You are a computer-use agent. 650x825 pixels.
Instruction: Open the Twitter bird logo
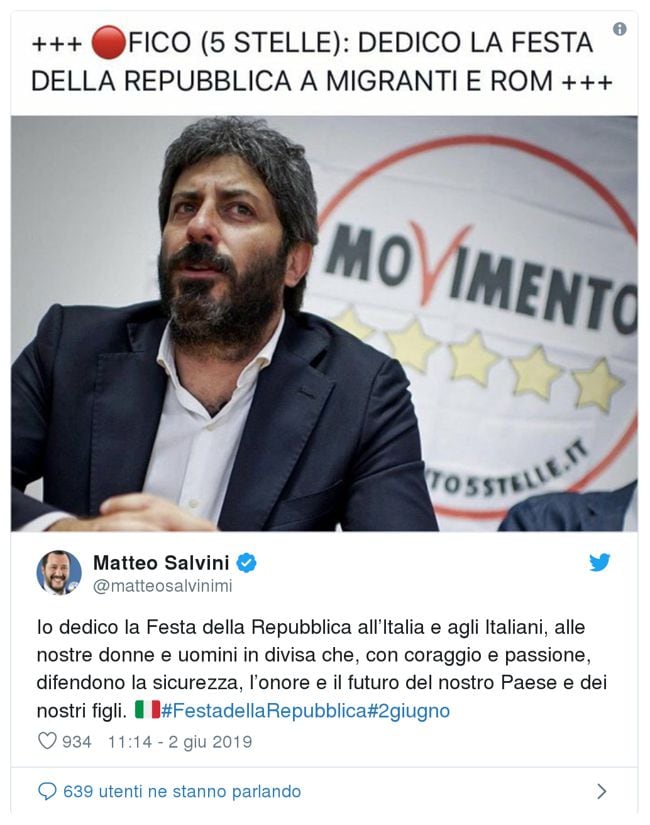(x=599, y=562)
